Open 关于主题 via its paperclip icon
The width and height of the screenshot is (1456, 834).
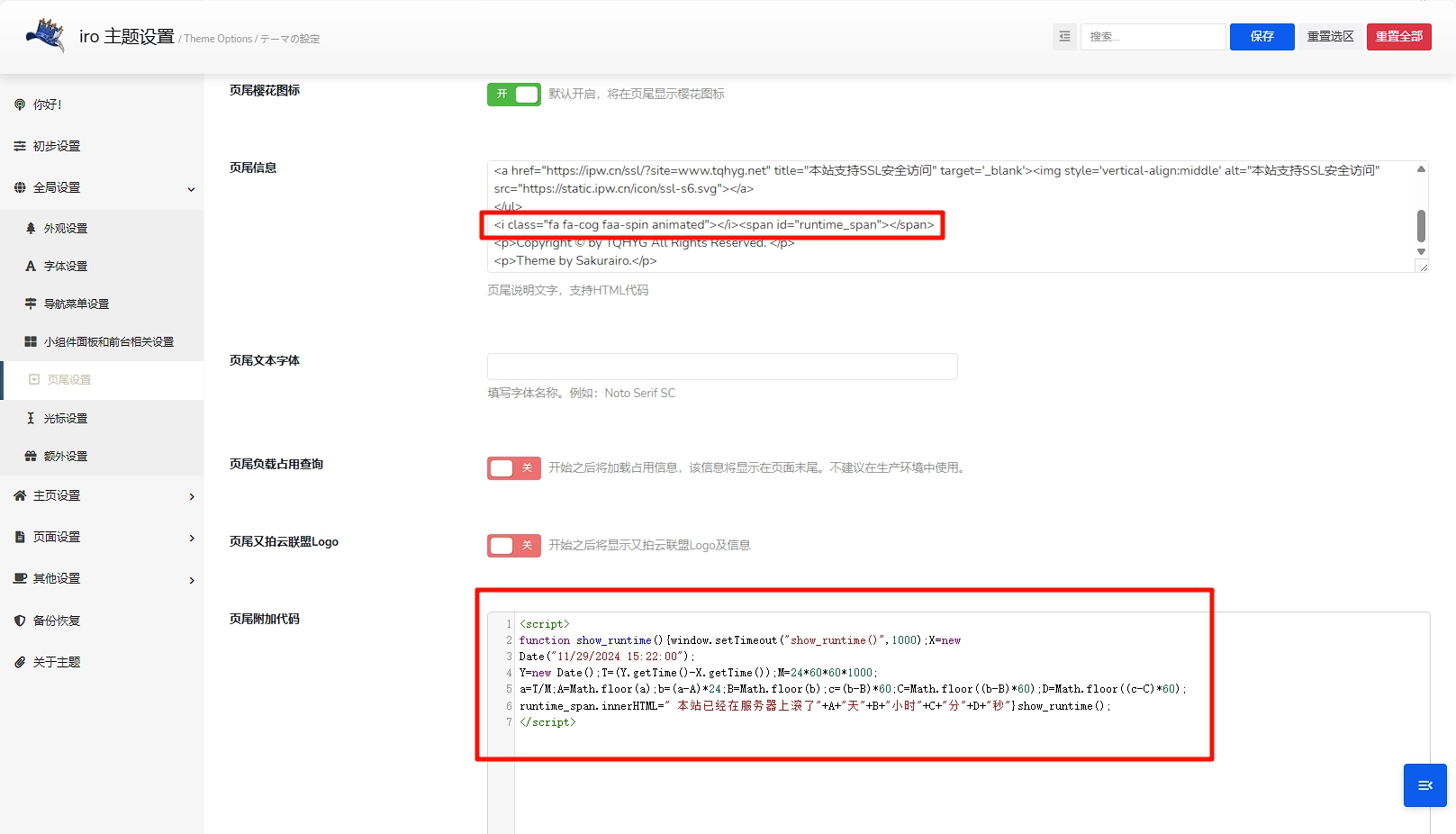(x=20, y=662)
